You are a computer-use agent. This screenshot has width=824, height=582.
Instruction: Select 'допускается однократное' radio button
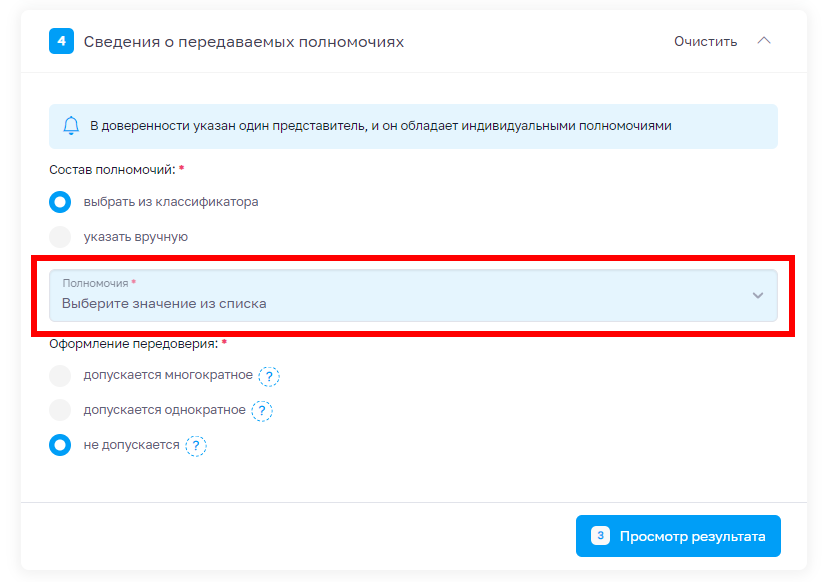[61, 410]
